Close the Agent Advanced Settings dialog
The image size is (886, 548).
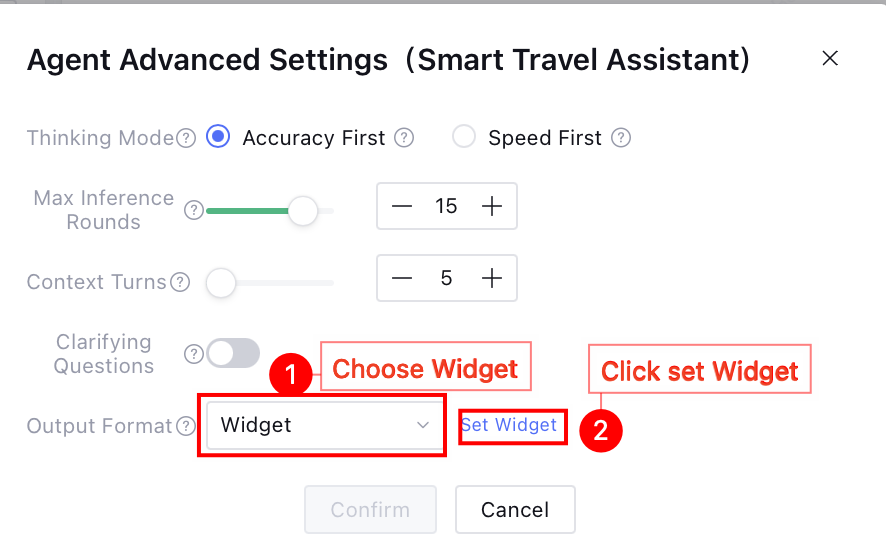829,59
